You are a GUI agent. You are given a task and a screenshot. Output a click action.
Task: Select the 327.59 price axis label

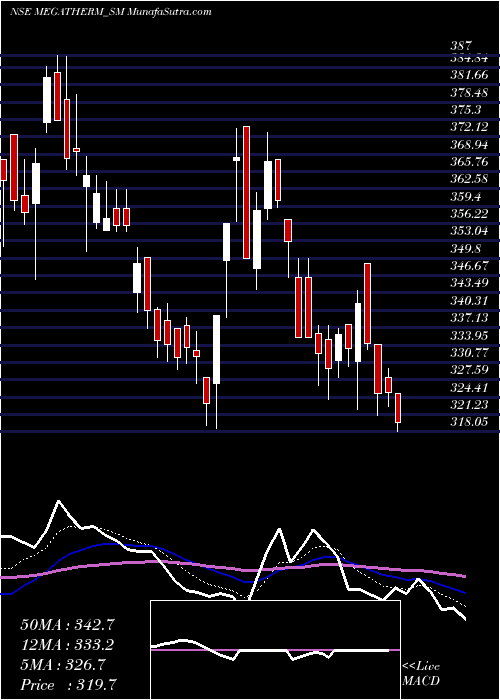tap(469, 370)
